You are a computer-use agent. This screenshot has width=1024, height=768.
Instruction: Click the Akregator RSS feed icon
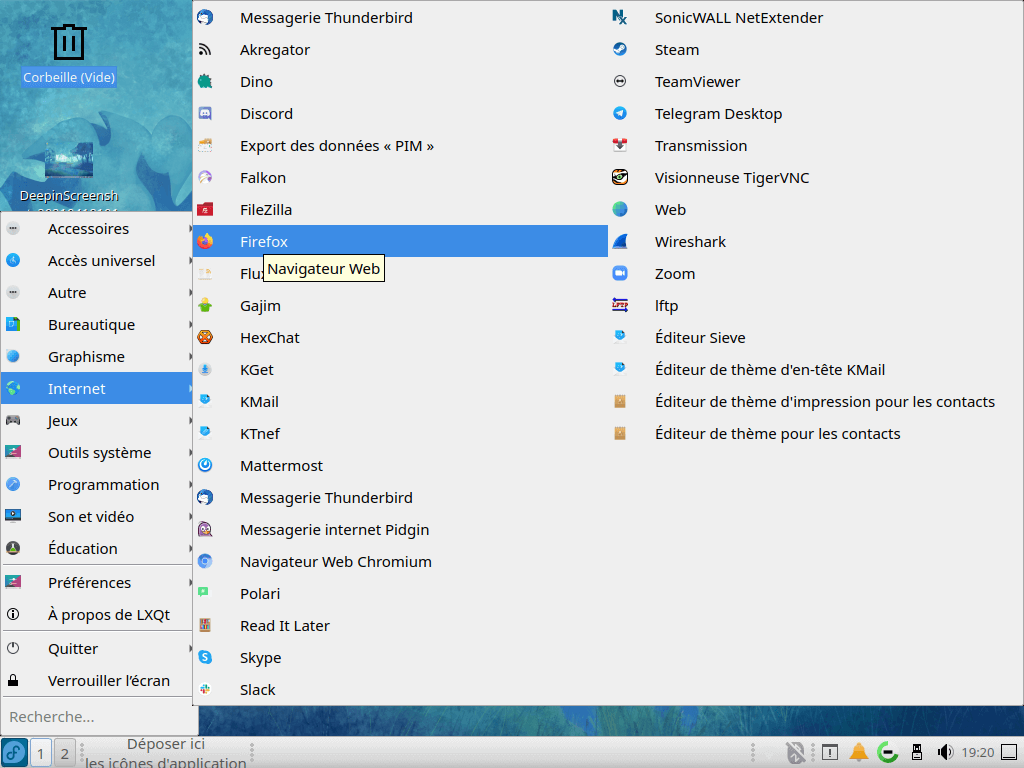click(205, 50)
